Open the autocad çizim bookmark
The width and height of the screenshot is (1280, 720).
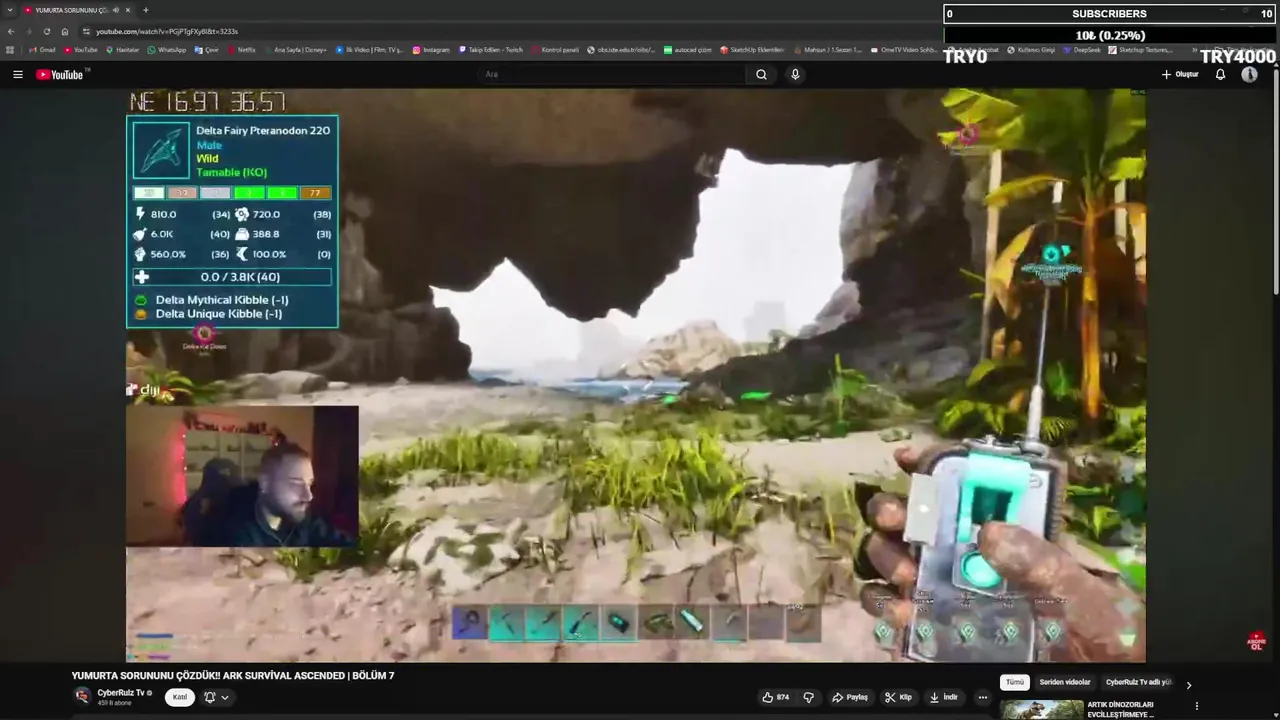(x=688, y=49)
